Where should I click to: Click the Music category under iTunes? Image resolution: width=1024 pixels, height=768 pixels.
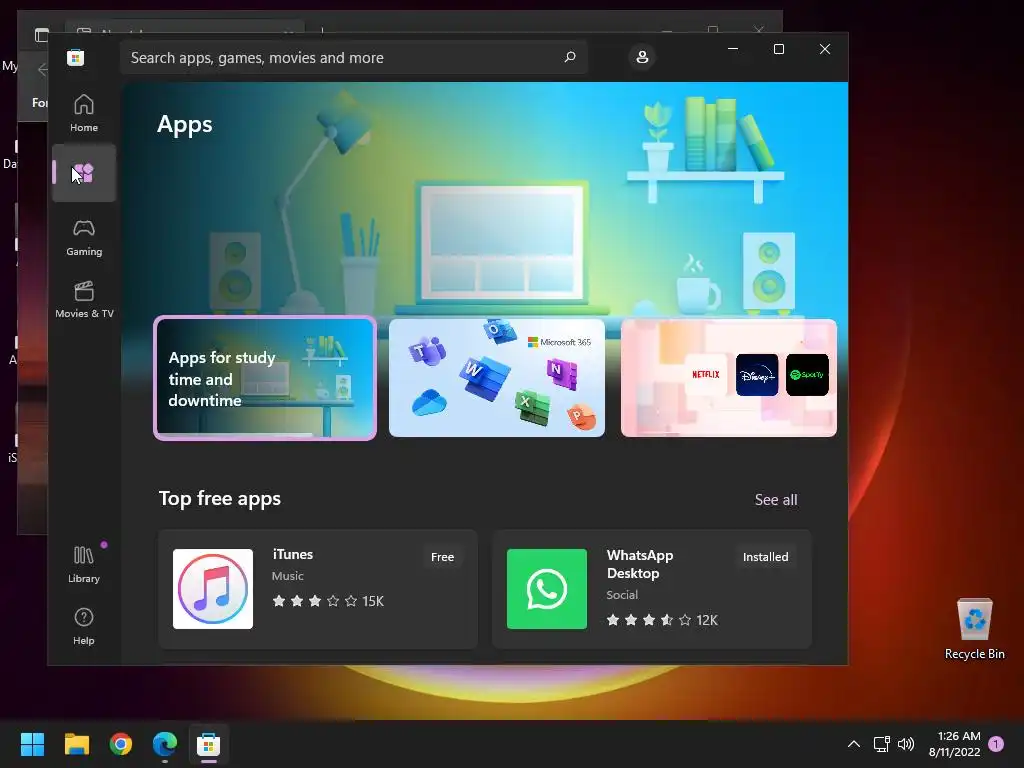click(287, 576)
